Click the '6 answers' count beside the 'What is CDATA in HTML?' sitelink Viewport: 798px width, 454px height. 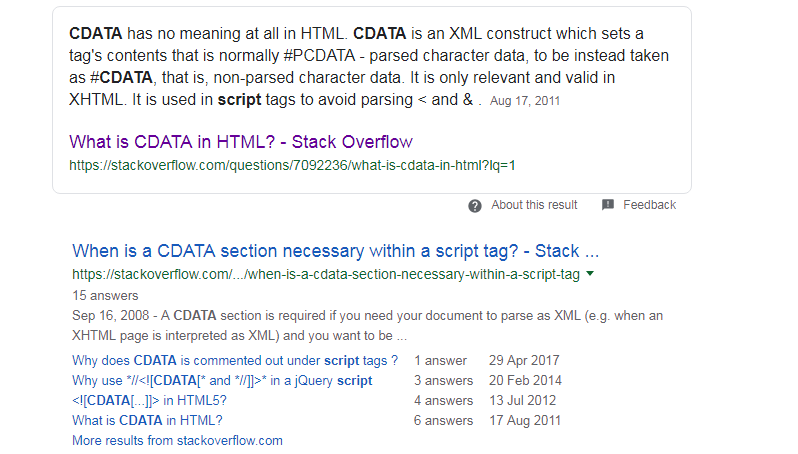443,420
